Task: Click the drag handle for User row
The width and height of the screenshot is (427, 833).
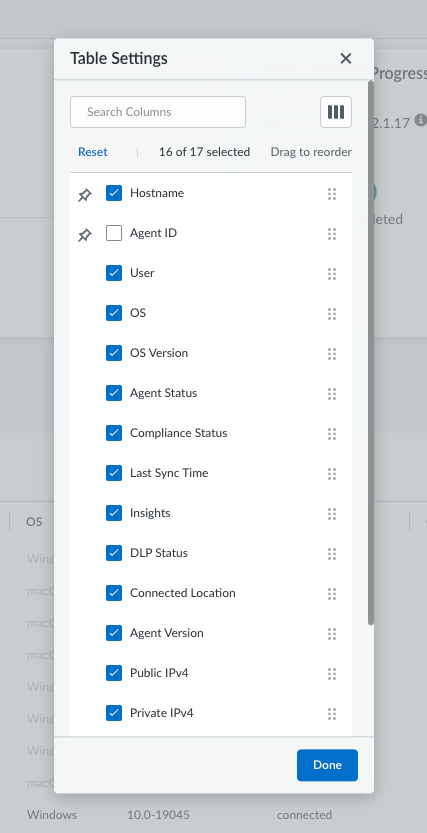Action: coord(332,274)
